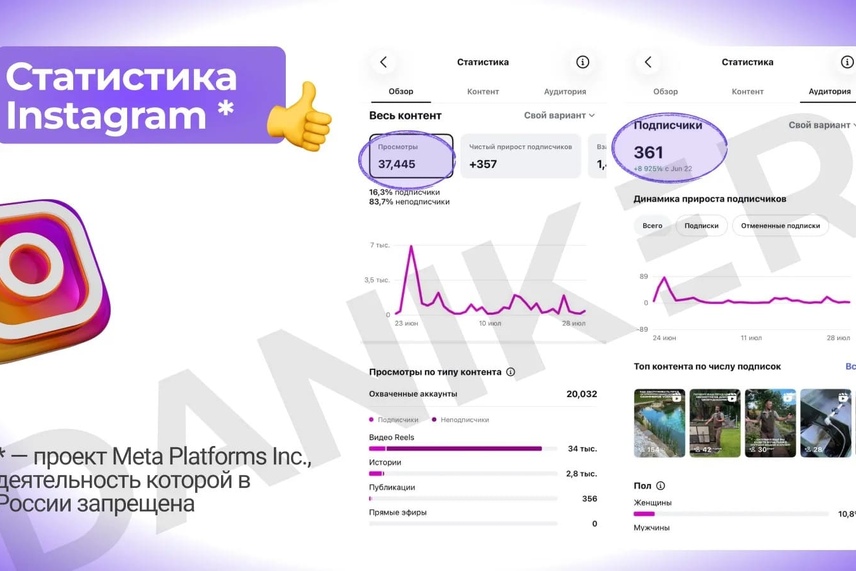
Task: Open Контент tab in left panel
Action: [483, 91]
